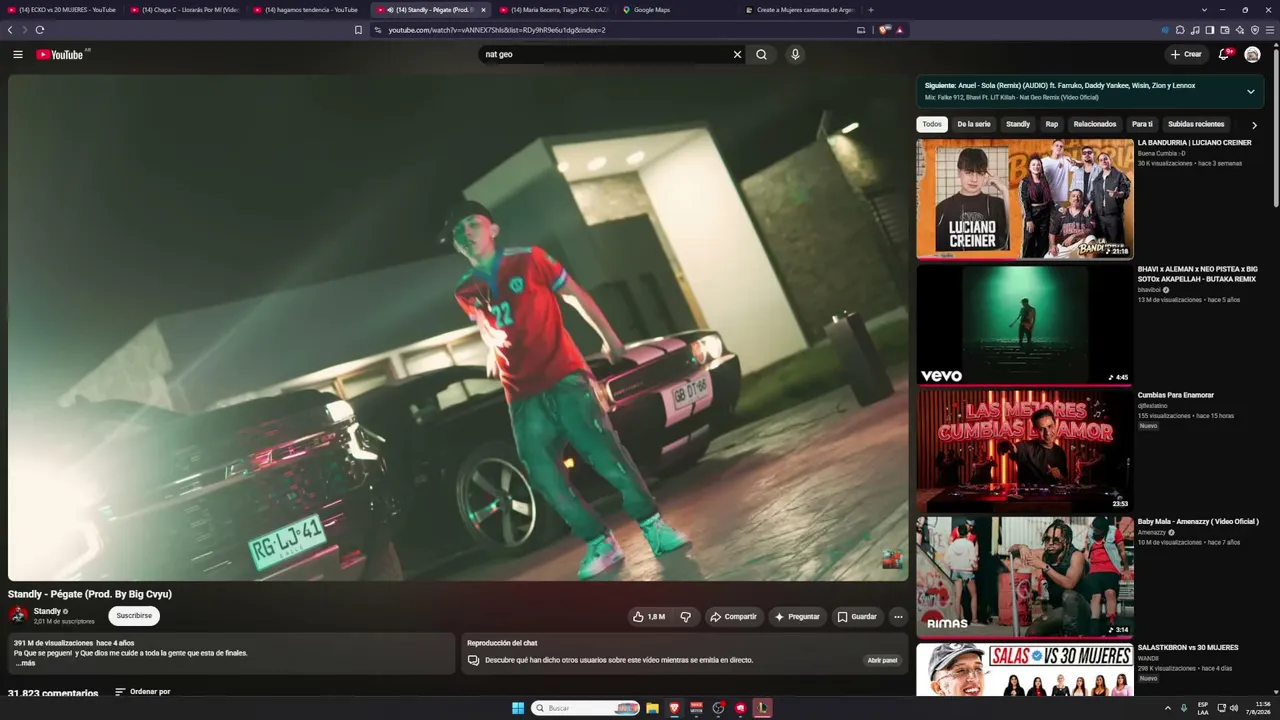Open comments 'Ordenar por' sort menu
Viewport: 1280px width, 720px height.
point(143,692)
